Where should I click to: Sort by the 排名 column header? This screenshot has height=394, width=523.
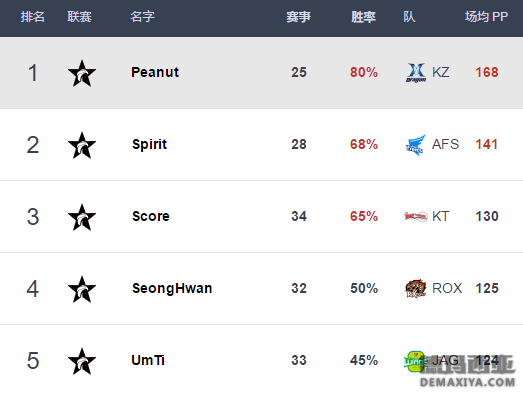(x=32, y=17)
